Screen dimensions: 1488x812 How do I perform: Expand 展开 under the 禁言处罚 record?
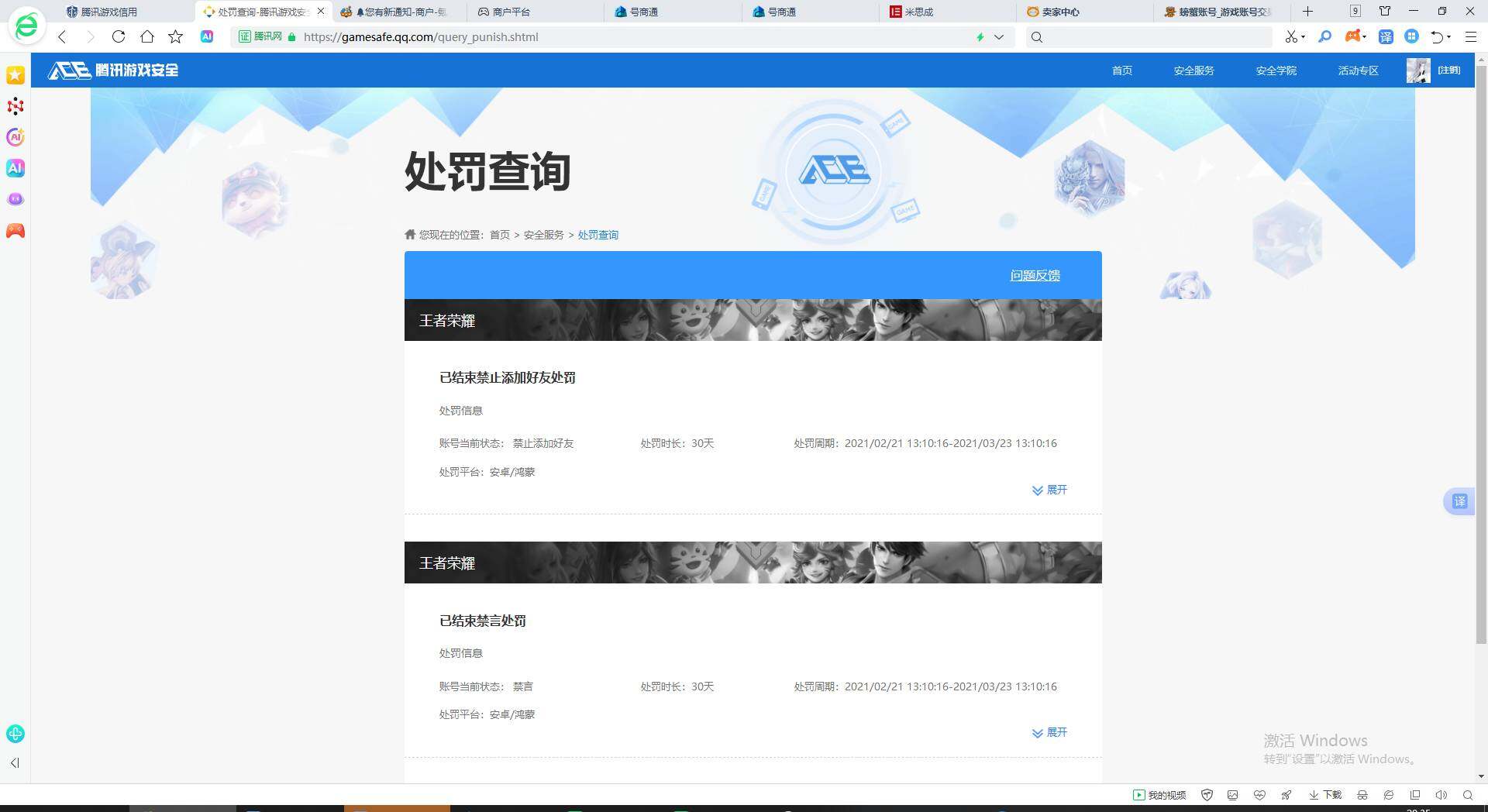[x=1050, y=732]
